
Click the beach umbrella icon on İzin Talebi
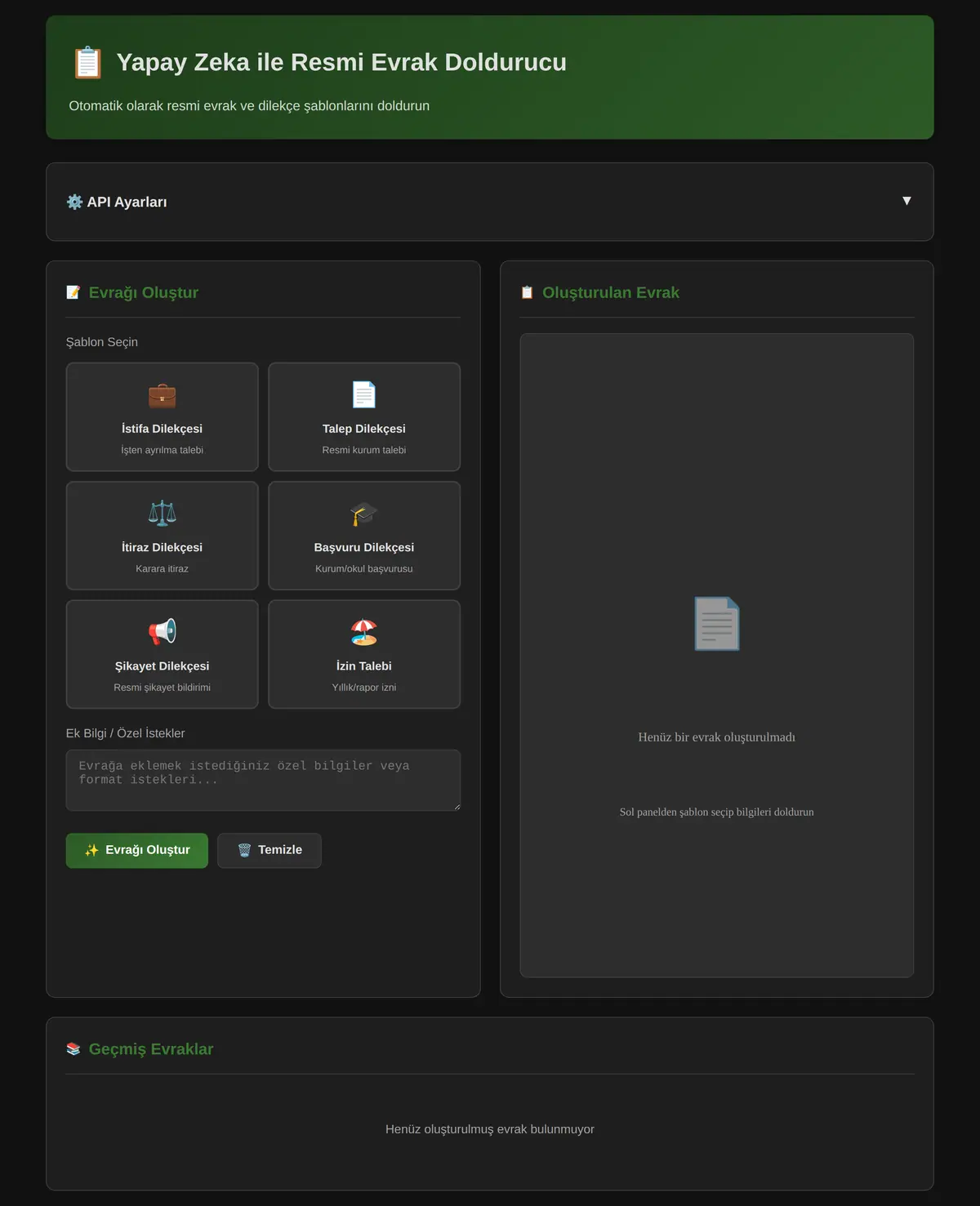[x=364, y=632]
